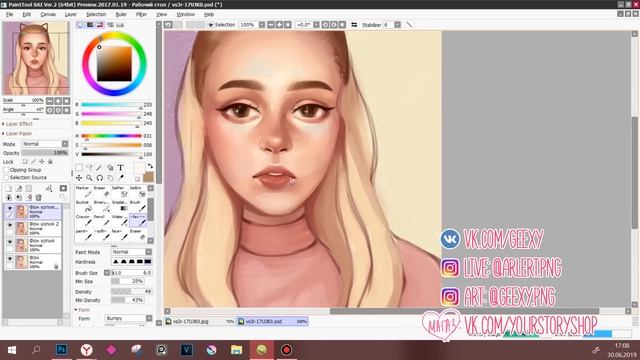
Task: Expand the Layer Effect section
Action: pos(18,124)
